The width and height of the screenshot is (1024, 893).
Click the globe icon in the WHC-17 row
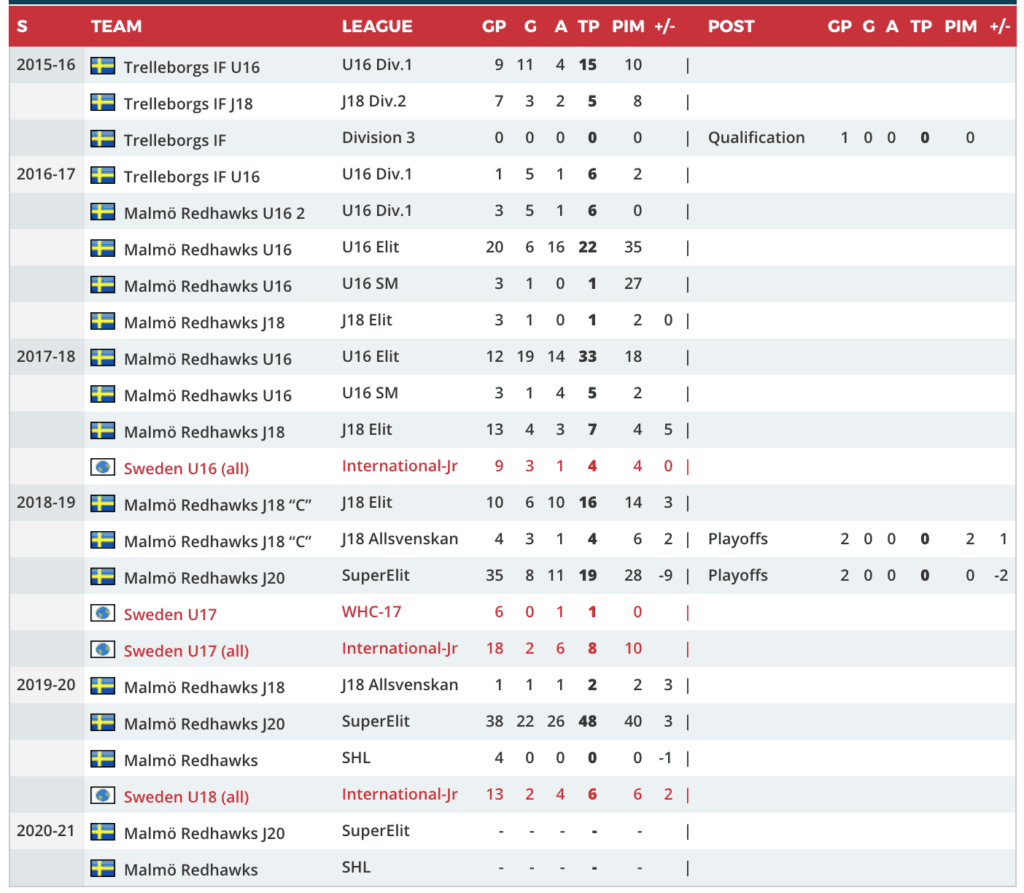pos(102,613)
